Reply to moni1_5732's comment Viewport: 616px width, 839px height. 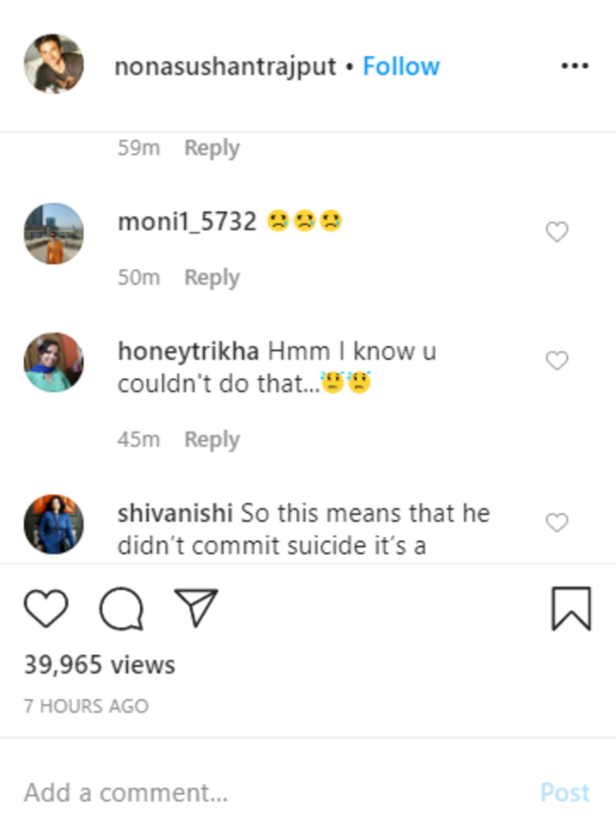[x=211, y=277]
